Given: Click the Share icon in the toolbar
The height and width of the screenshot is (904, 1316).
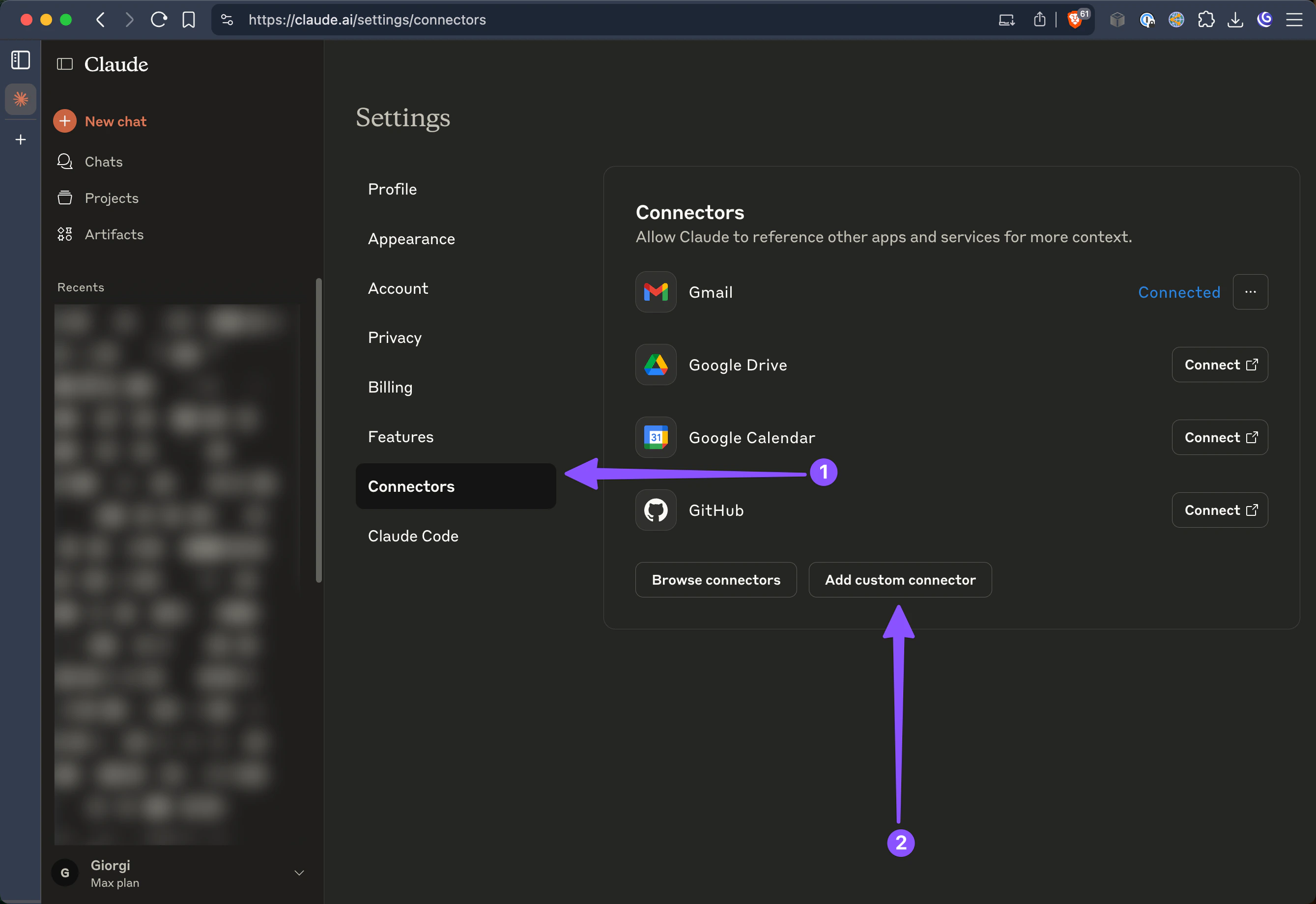Looking at the screenshot, I should click(x=1039, y=20).
